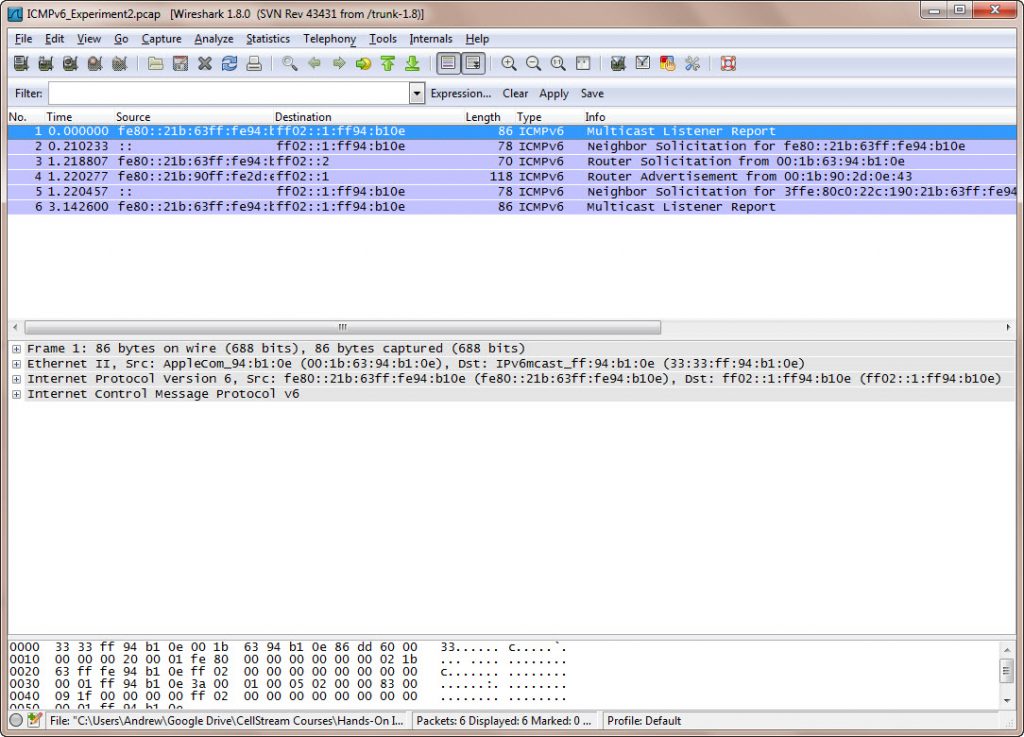Screen dimensions: 1024x737
Task: Click the zoom in icon
Action: tap(509, 64)
